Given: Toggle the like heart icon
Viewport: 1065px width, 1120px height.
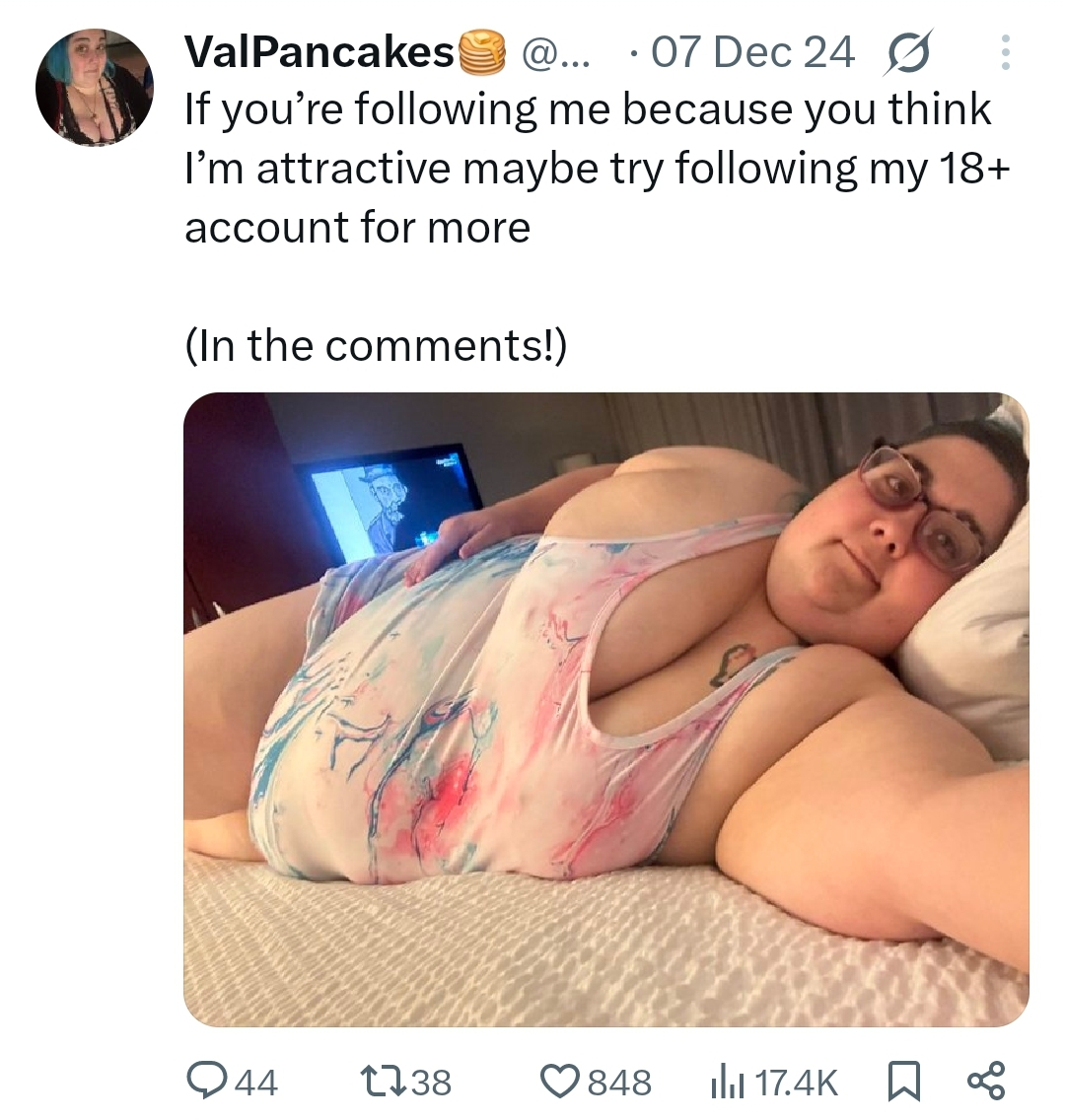Looking at the screenshot, I should (x=561, y=1081).
